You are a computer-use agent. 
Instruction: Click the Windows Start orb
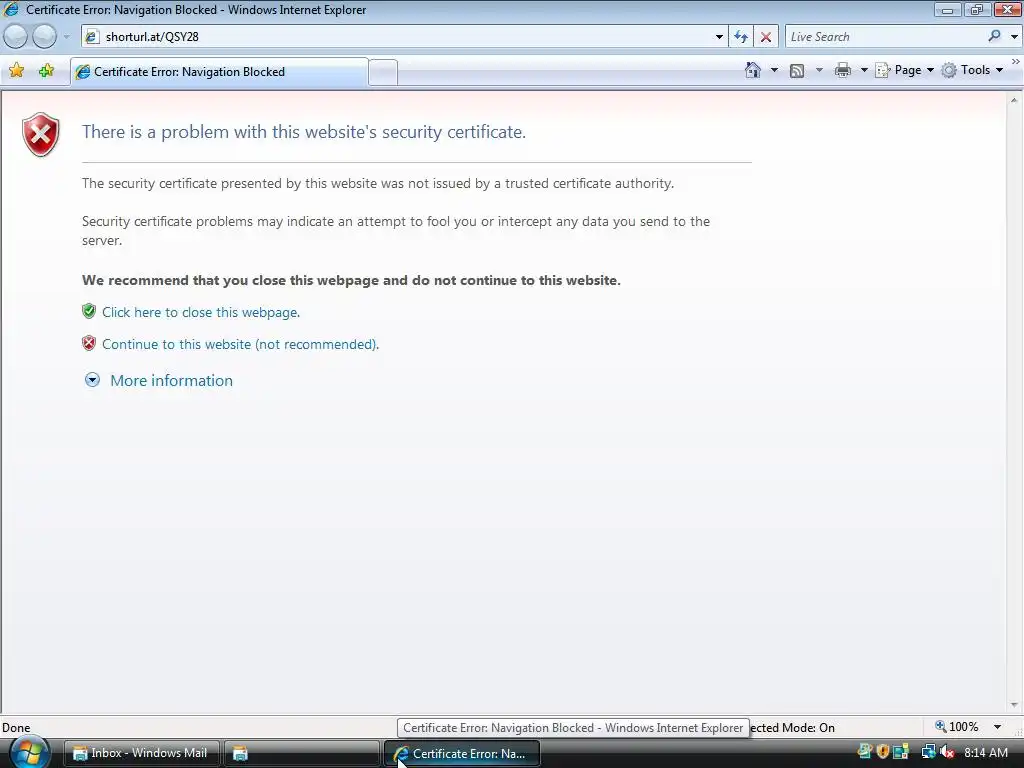point(28,752)
